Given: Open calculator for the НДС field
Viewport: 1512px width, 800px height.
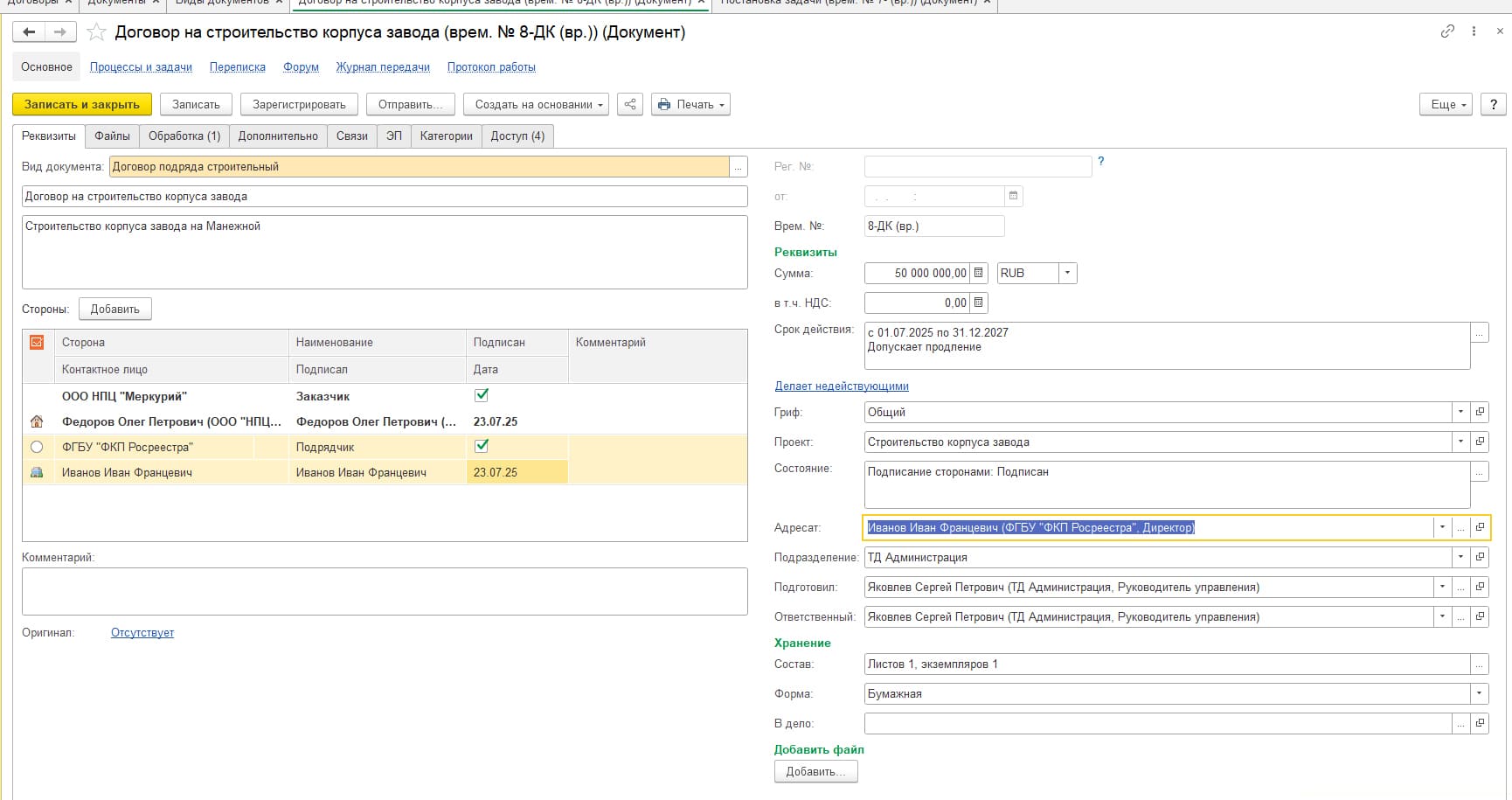Looking at the screenshot, I should (979, 303).
